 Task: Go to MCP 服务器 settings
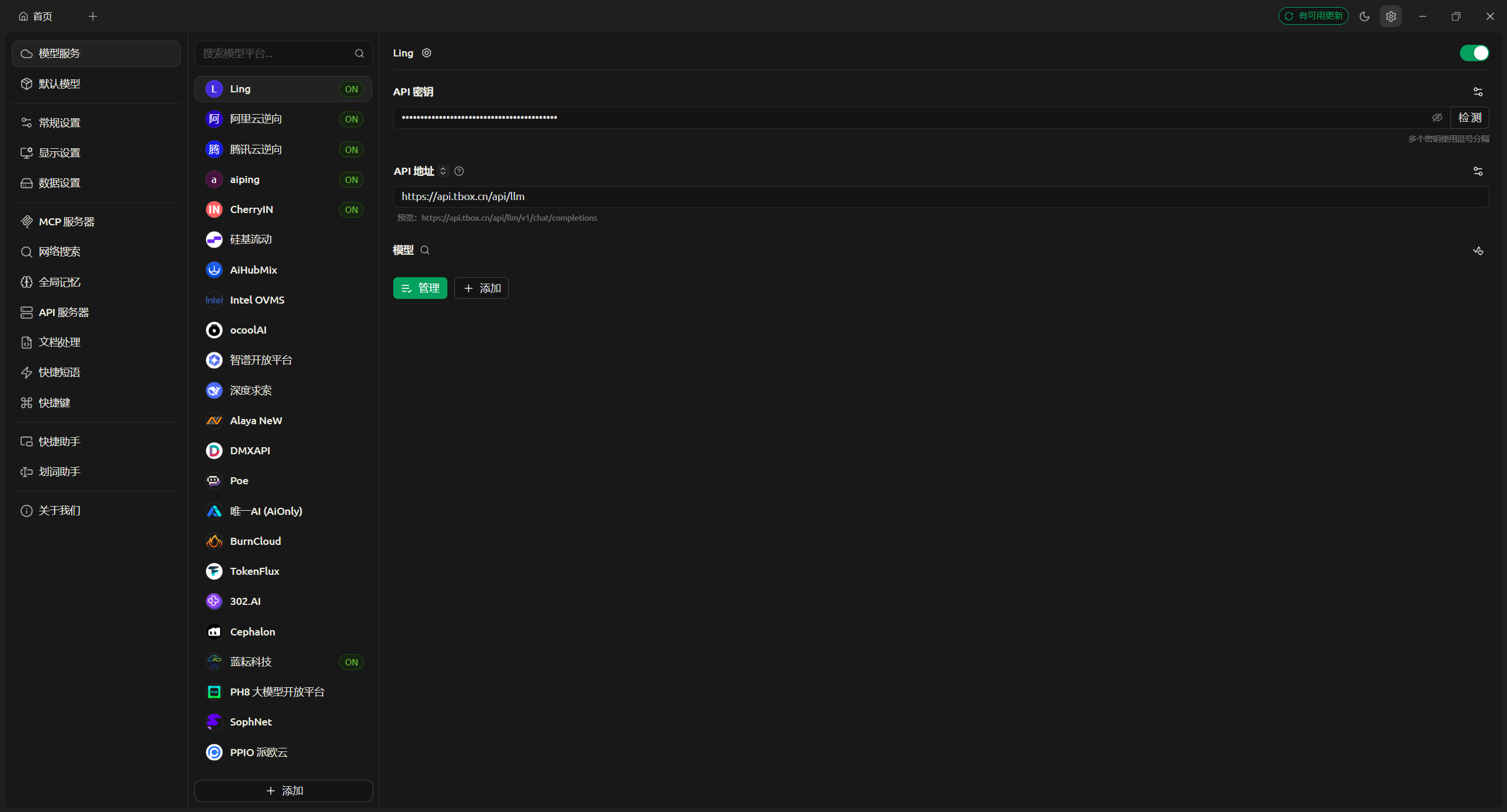[66, 222]
